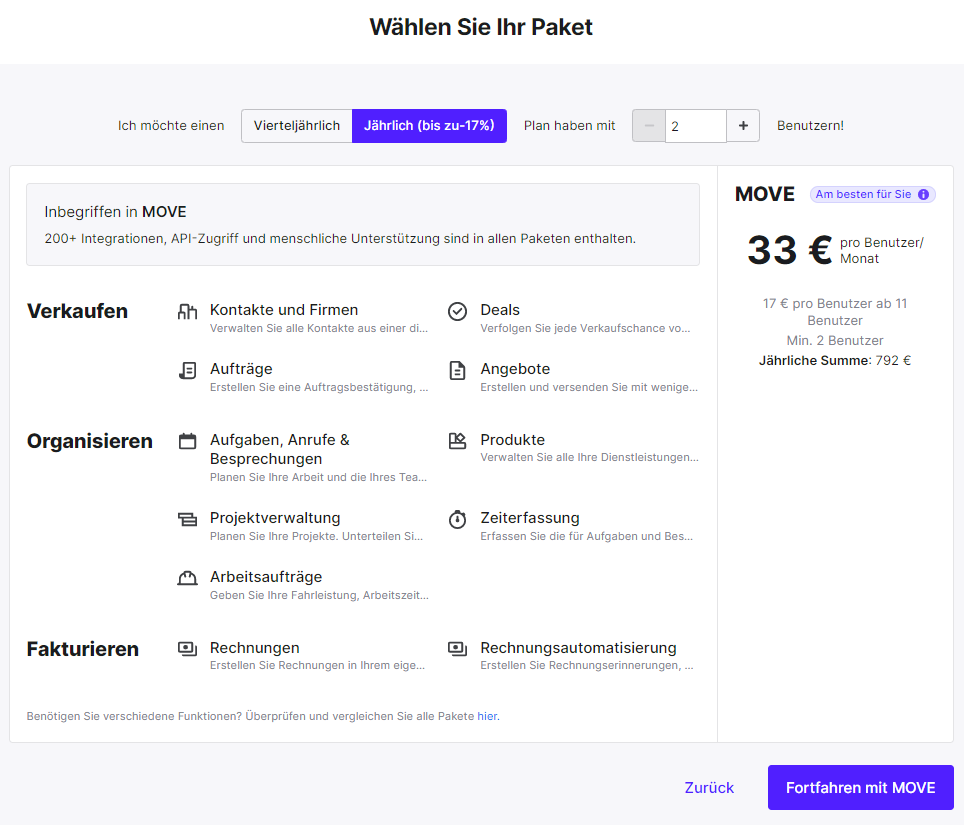Viewport: 964px width, 825px height.
Task: Click description 'Verfolgen Sie jede Verkaufschance vo...'
Action: coord(585,328)
